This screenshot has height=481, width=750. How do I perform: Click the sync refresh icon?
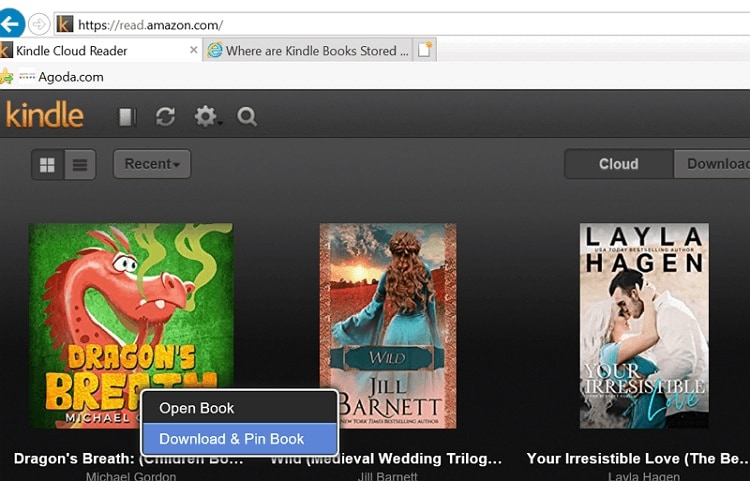pos(165,117)
